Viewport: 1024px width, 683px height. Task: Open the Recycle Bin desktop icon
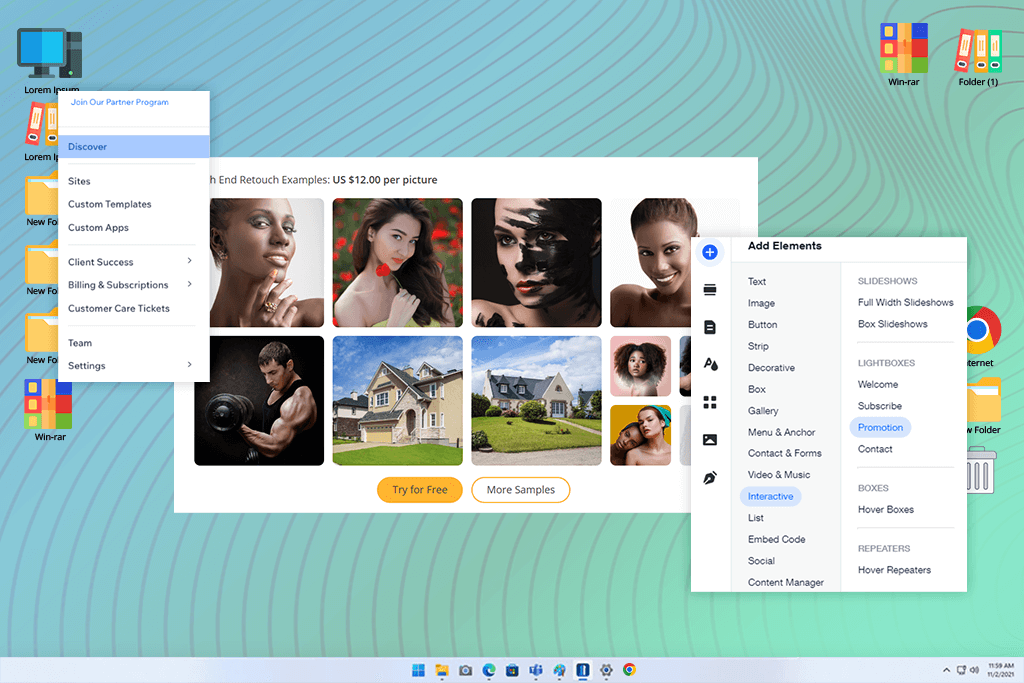pyautogui.click(x=981, y=469)
